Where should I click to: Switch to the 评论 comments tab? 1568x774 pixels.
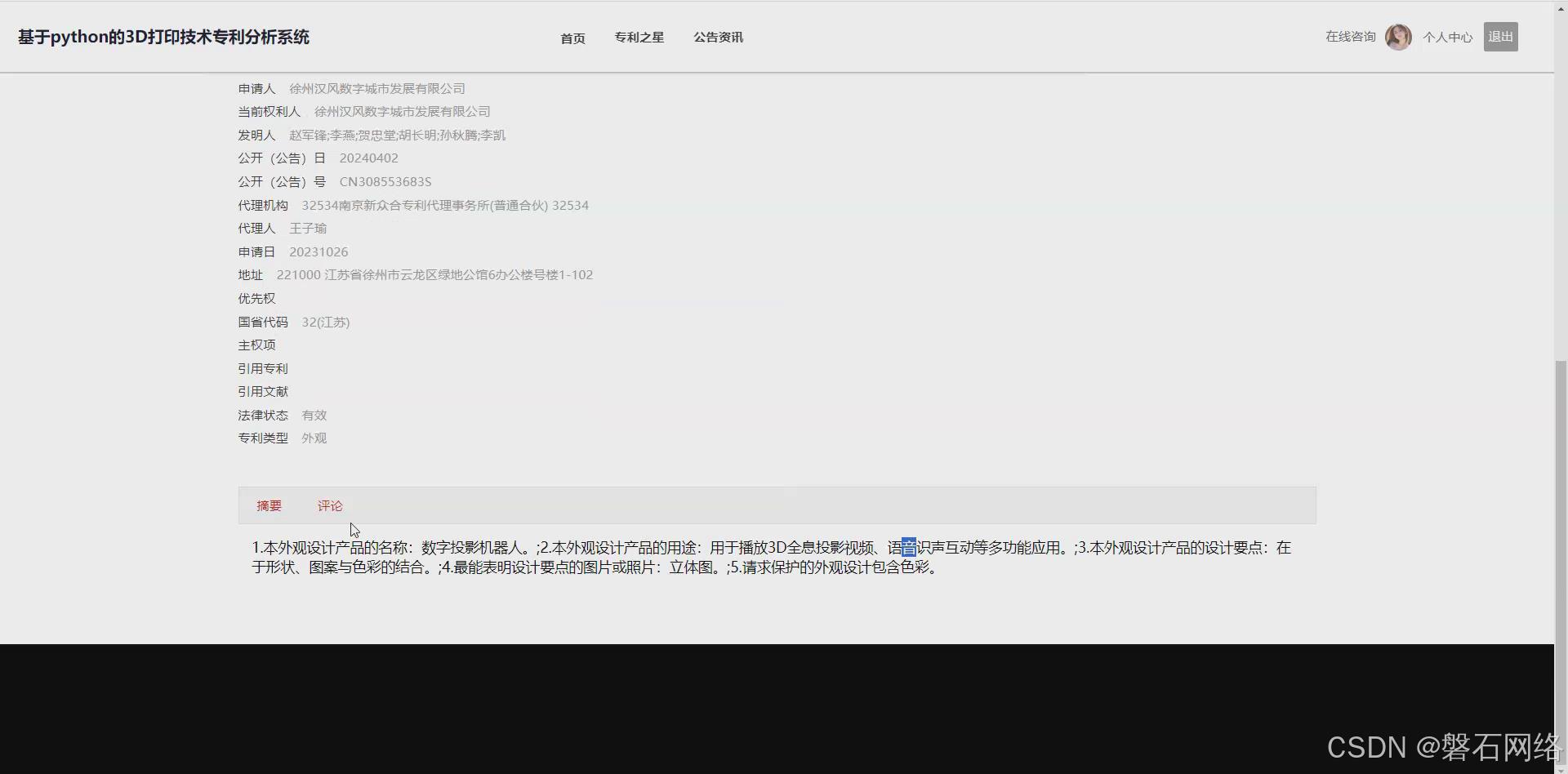(x=330, y=505)
